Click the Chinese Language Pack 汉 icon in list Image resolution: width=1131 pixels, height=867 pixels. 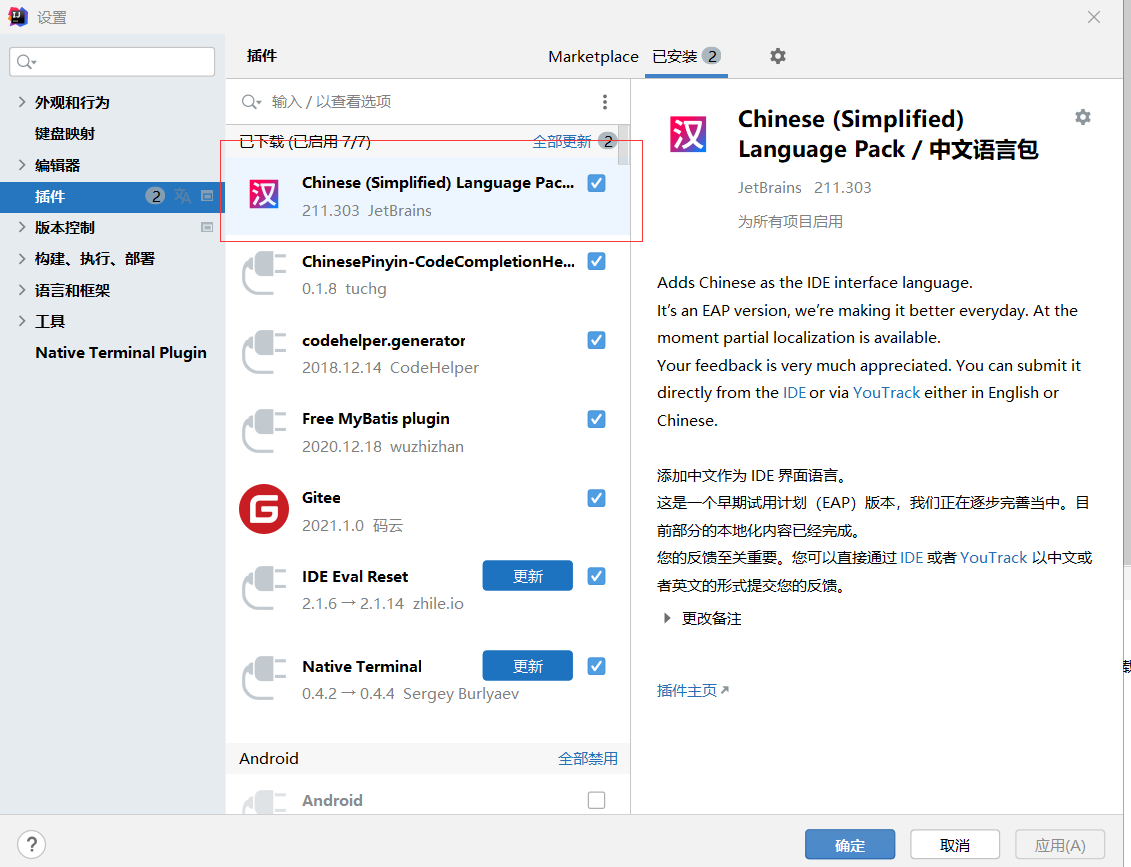(264, 195)
